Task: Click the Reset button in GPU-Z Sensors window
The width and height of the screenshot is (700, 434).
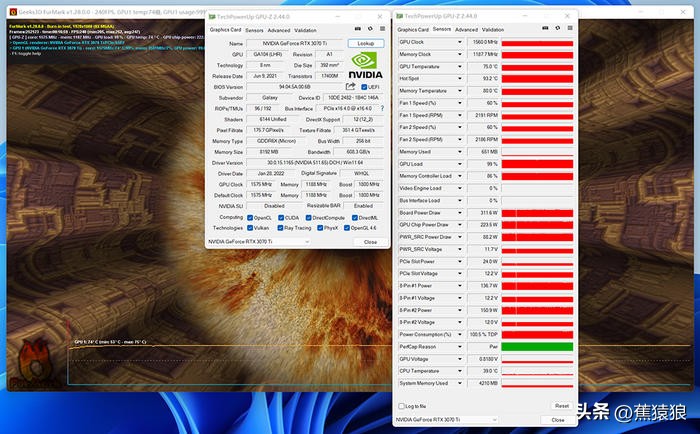Action: pos(562,406)
